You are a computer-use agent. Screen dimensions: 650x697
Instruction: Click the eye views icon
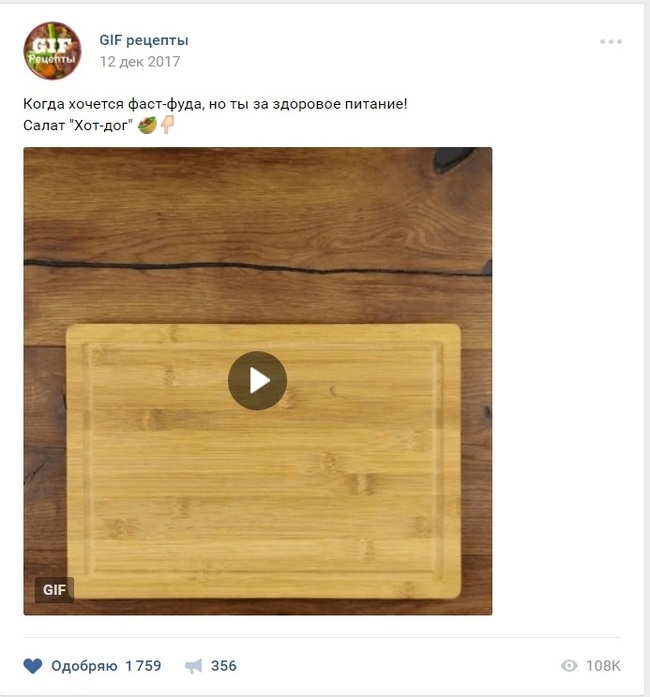click(x=570, y=666)
